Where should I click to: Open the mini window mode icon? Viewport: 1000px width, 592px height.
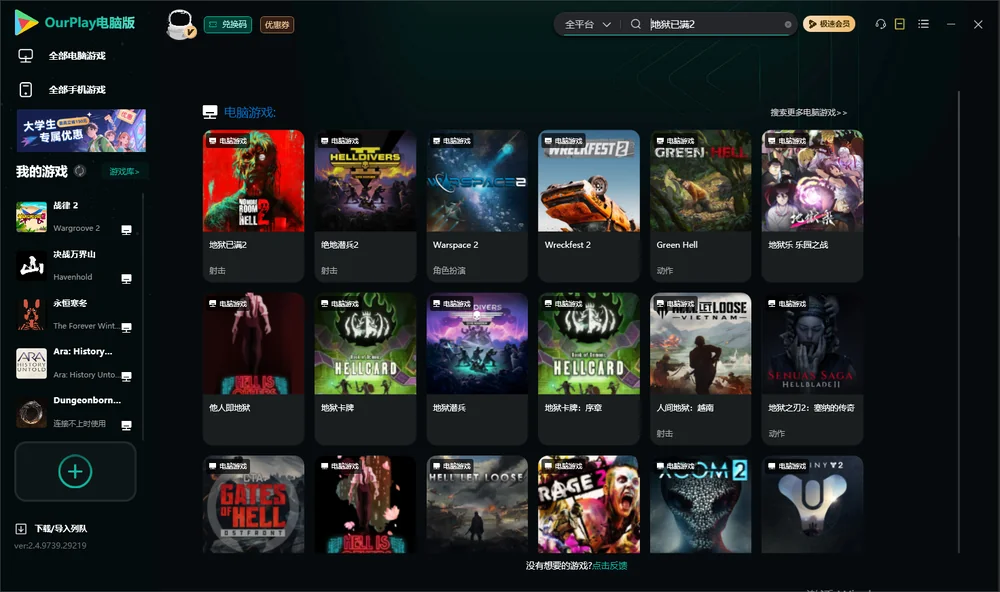click(900, 24)
